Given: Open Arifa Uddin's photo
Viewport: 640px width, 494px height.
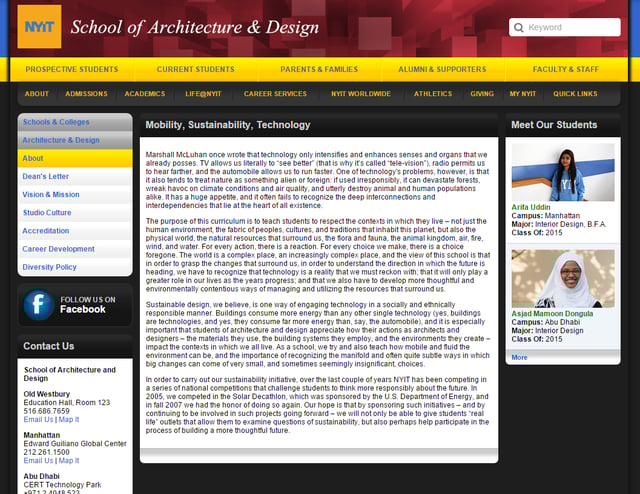Looking at the screenshot, I should pyautogui.click(x=563, y=172).
